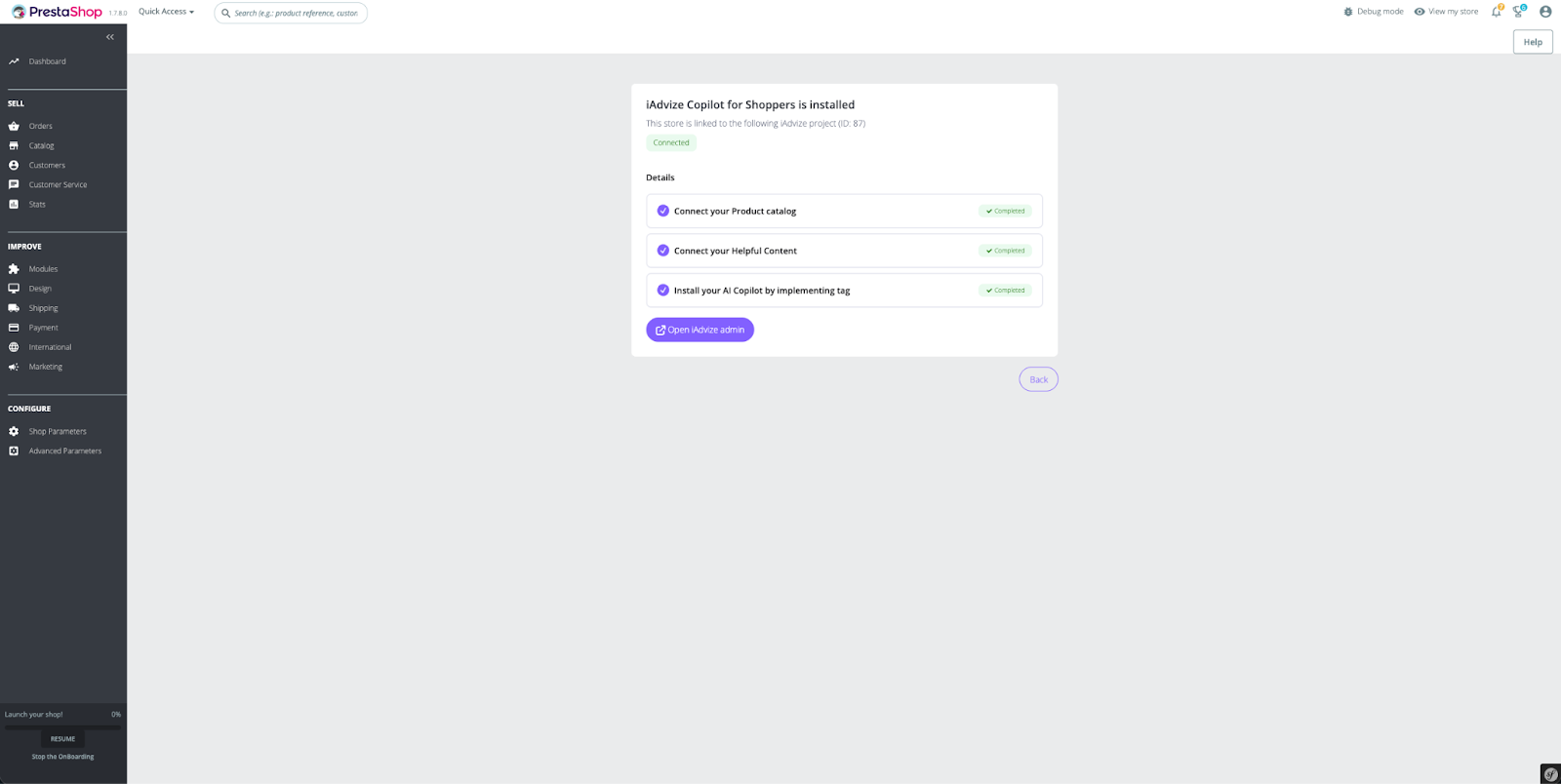The image size is (1561, 784).
Task: Open the user profile avatar icon
Action: pos(1545,12)
